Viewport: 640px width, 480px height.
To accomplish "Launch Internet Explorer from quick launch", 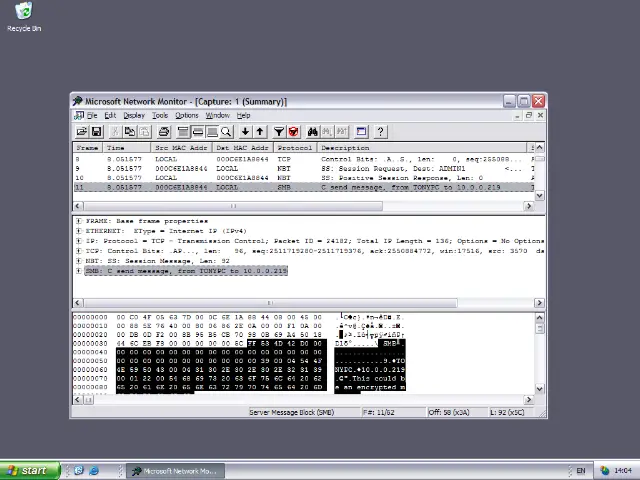I will [94, 471].
